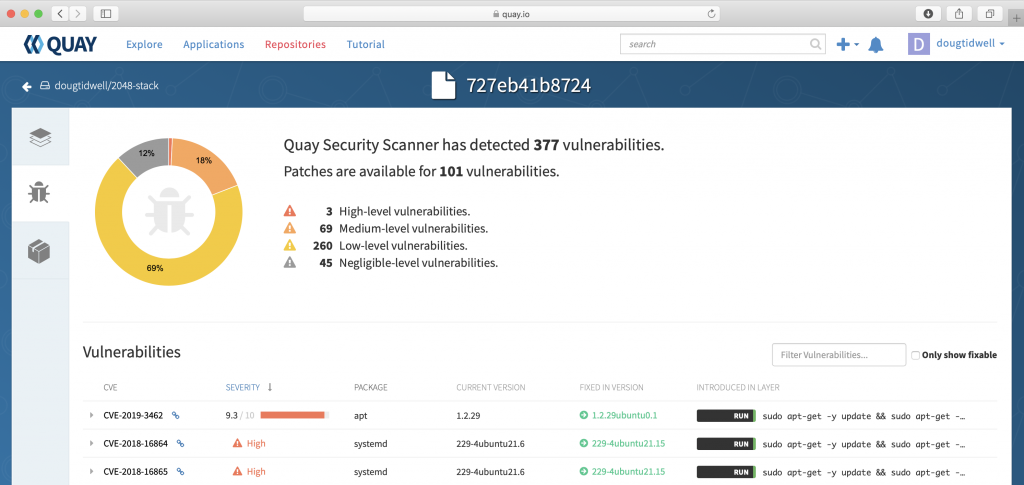Viewport: 1024px width, 485px height.
Task: Open the plus create-new dropdown
Action: [847, 45]
